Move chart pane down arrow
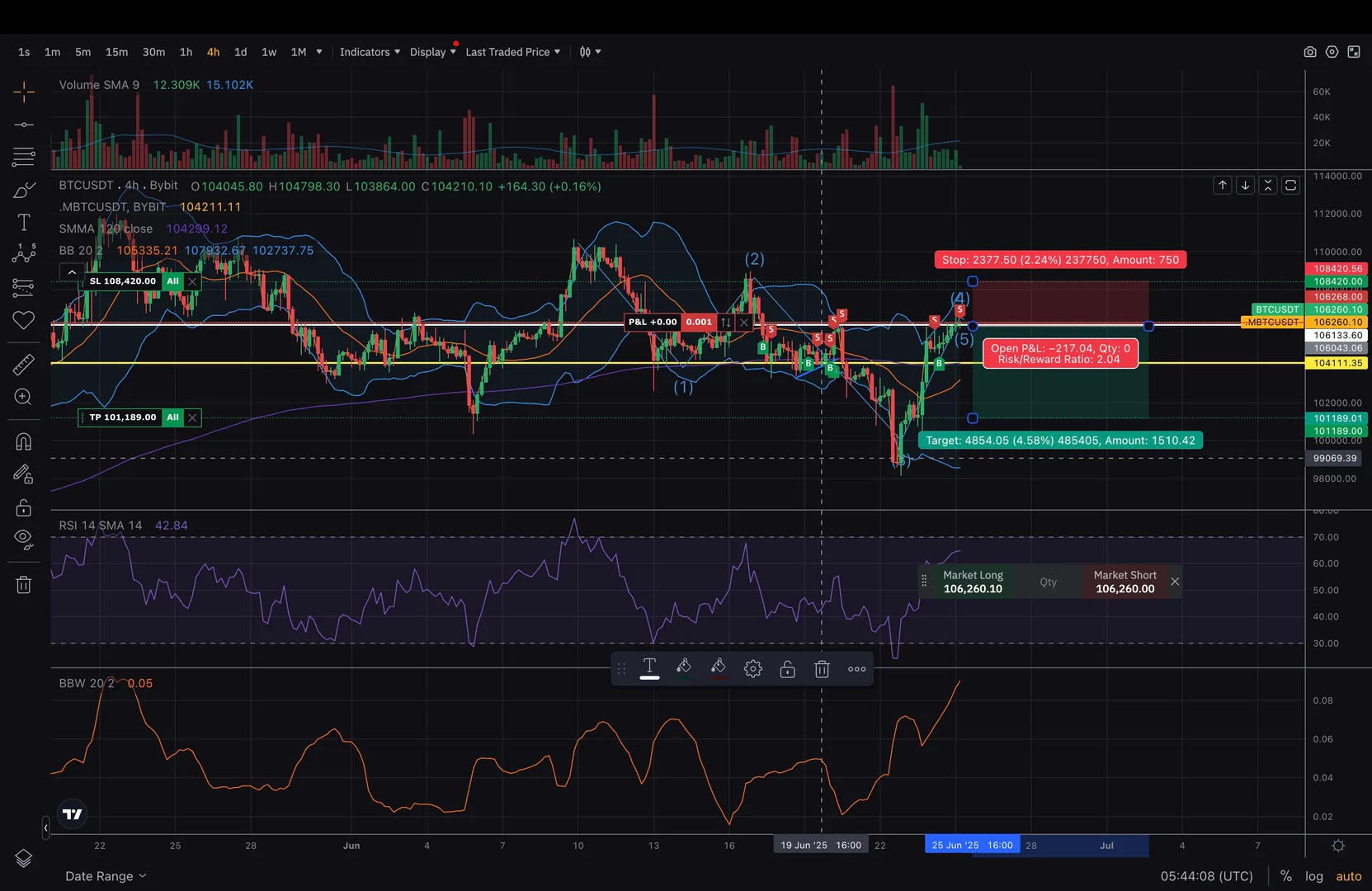 (1246, 186)
